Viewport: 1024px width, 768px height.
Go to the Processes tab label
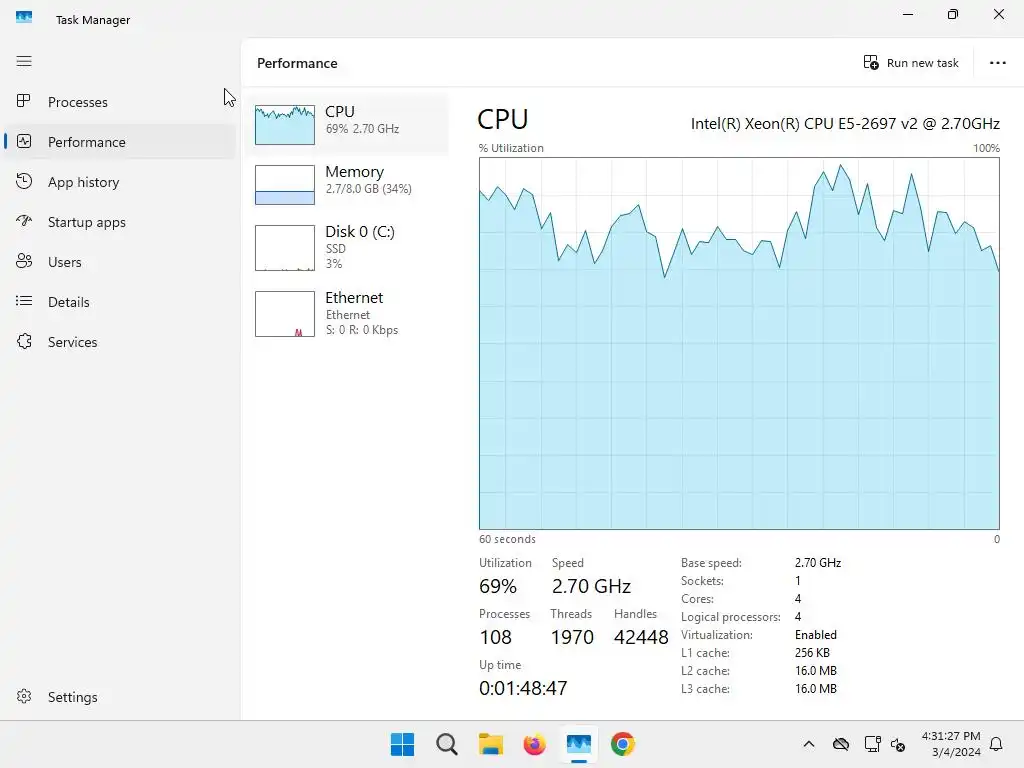pos(78,102)
